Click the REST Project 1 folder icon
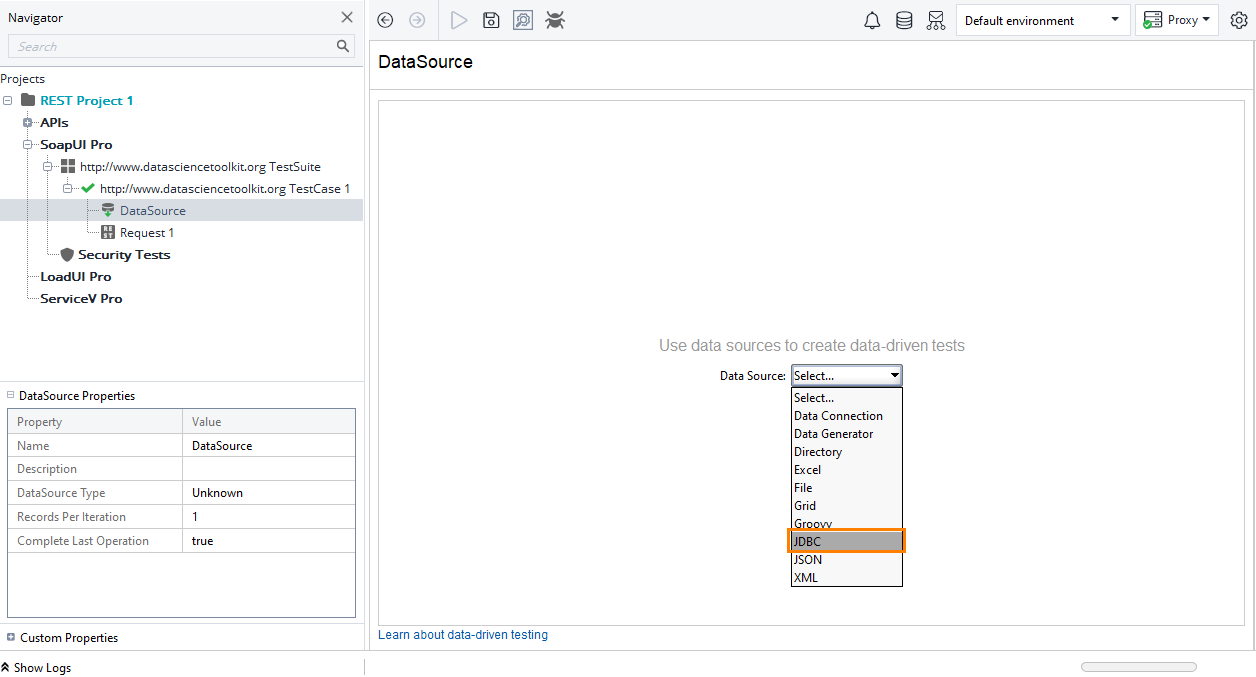Screen dimensions: 1256x677 coord(28,100)
